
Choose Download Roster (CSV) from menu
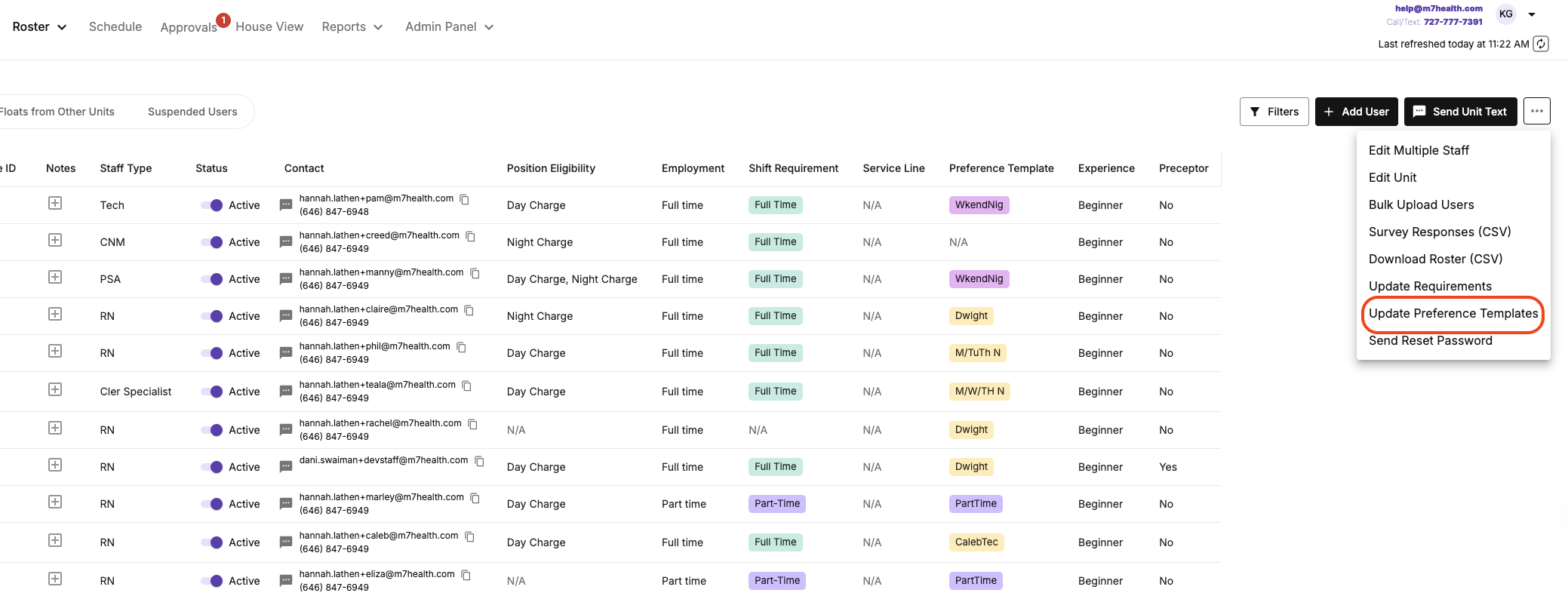point(1435,260)
